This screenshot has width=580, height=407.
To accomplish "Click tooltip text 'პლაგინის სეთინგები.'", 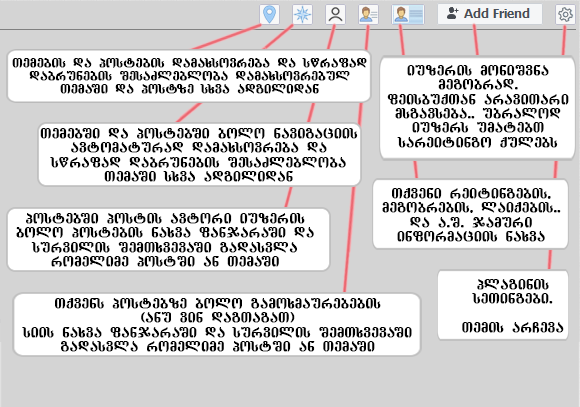I will [513, 291].
